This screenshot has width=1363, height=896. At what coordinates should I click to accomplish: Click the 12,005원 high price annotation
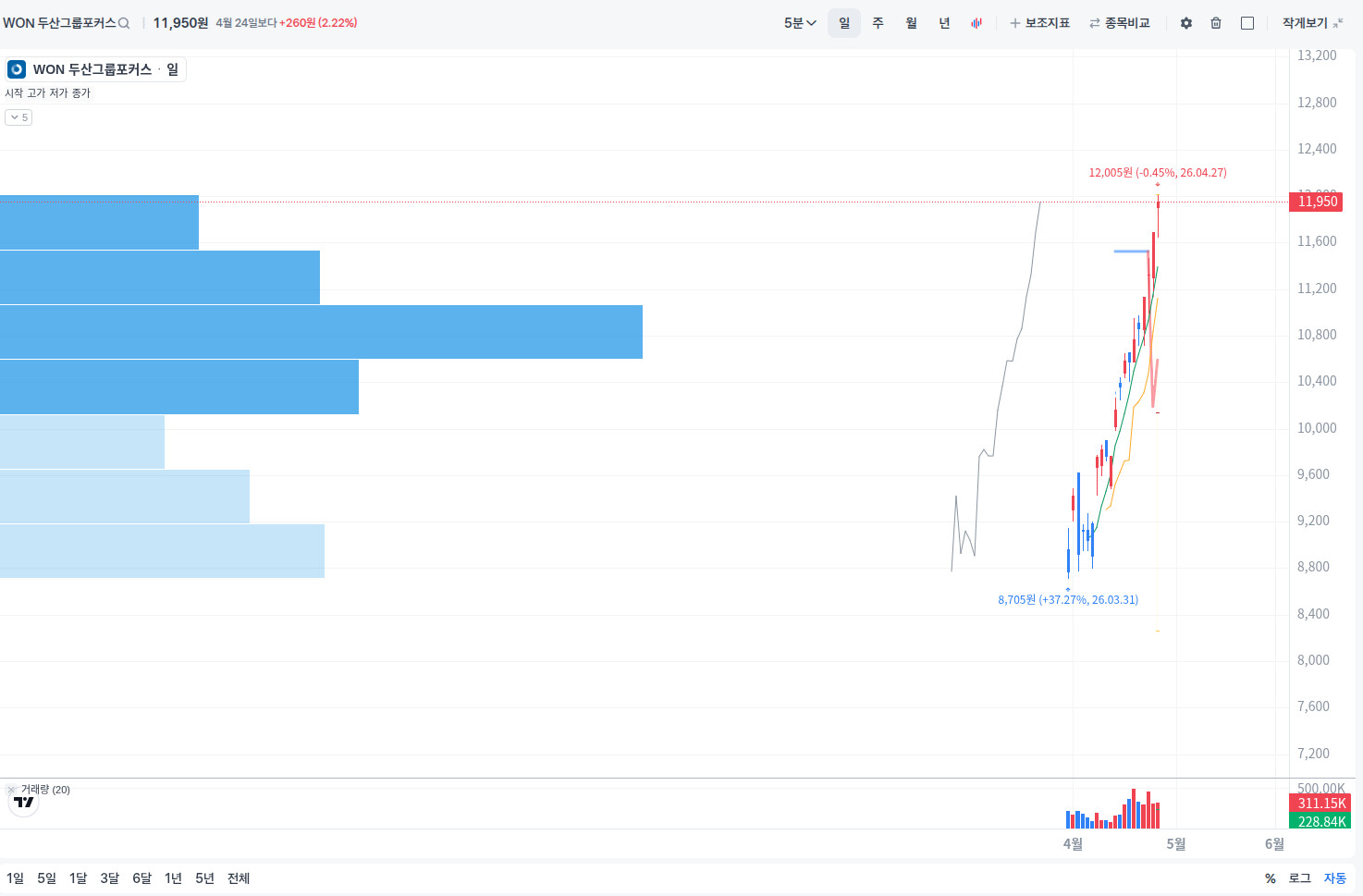1158,173
